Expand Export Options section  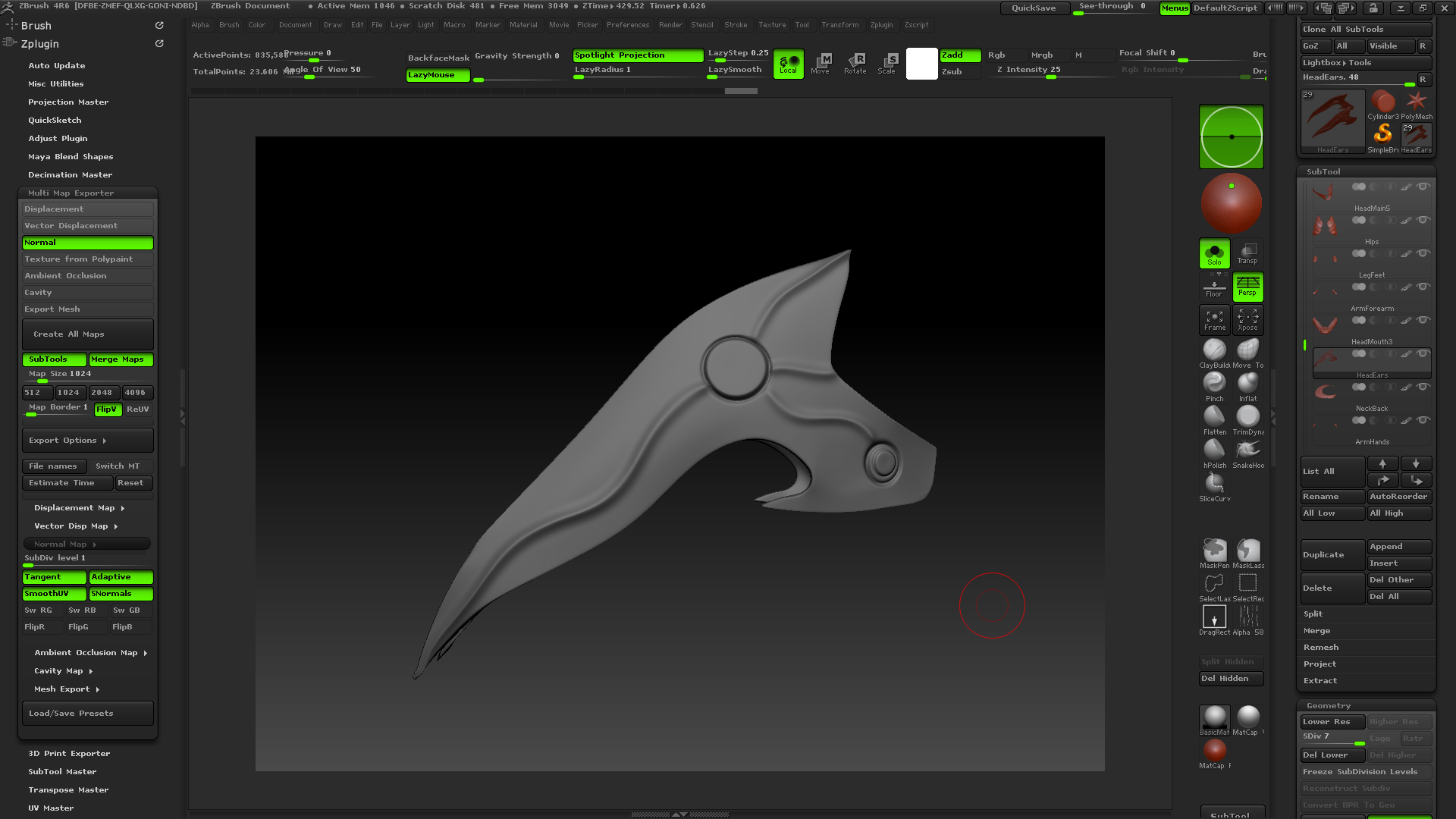(x=87, y=441)
